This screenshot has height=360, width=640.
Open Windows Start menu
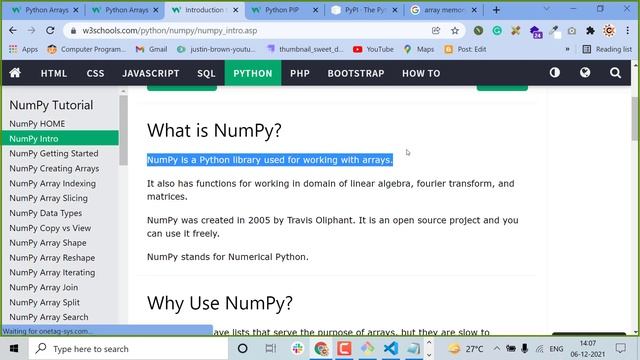point(14,349)
